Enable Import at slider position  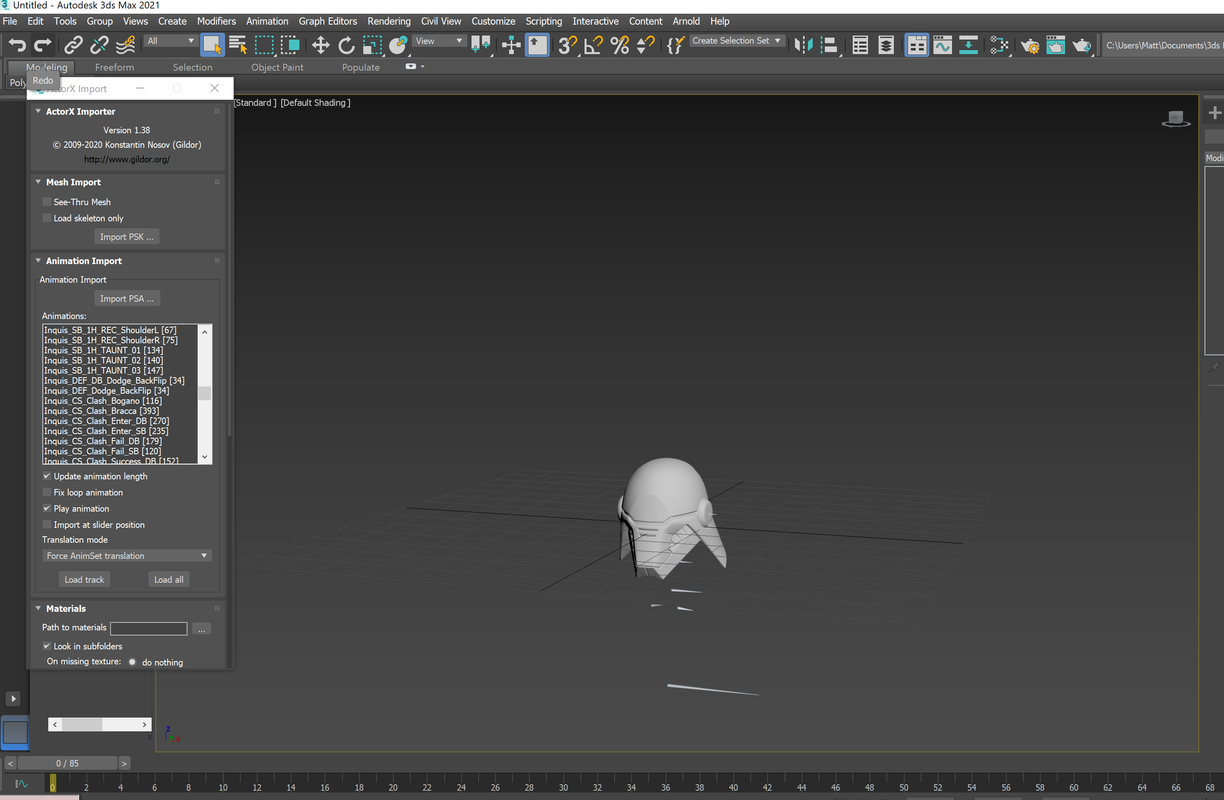pos(47,524)
